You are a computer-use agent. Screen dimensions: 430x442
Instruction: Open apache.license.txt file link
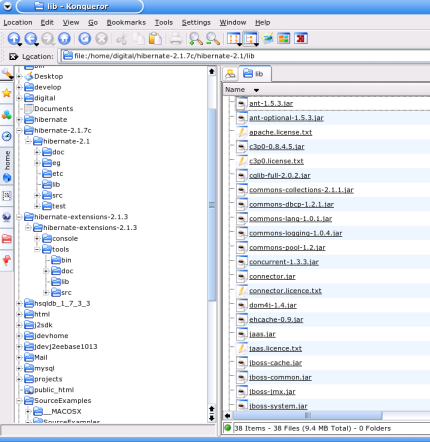[x=281, y=132]
